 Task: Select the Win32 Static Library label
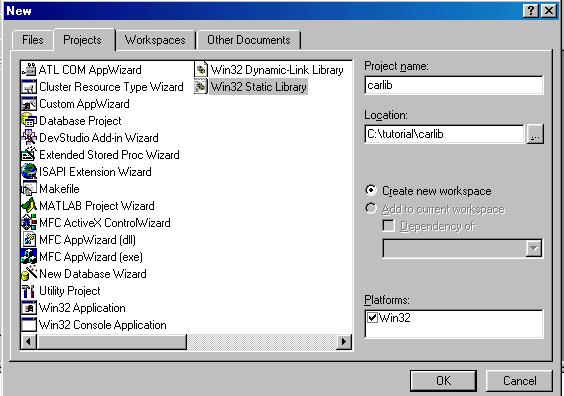[x=258, y=87]
